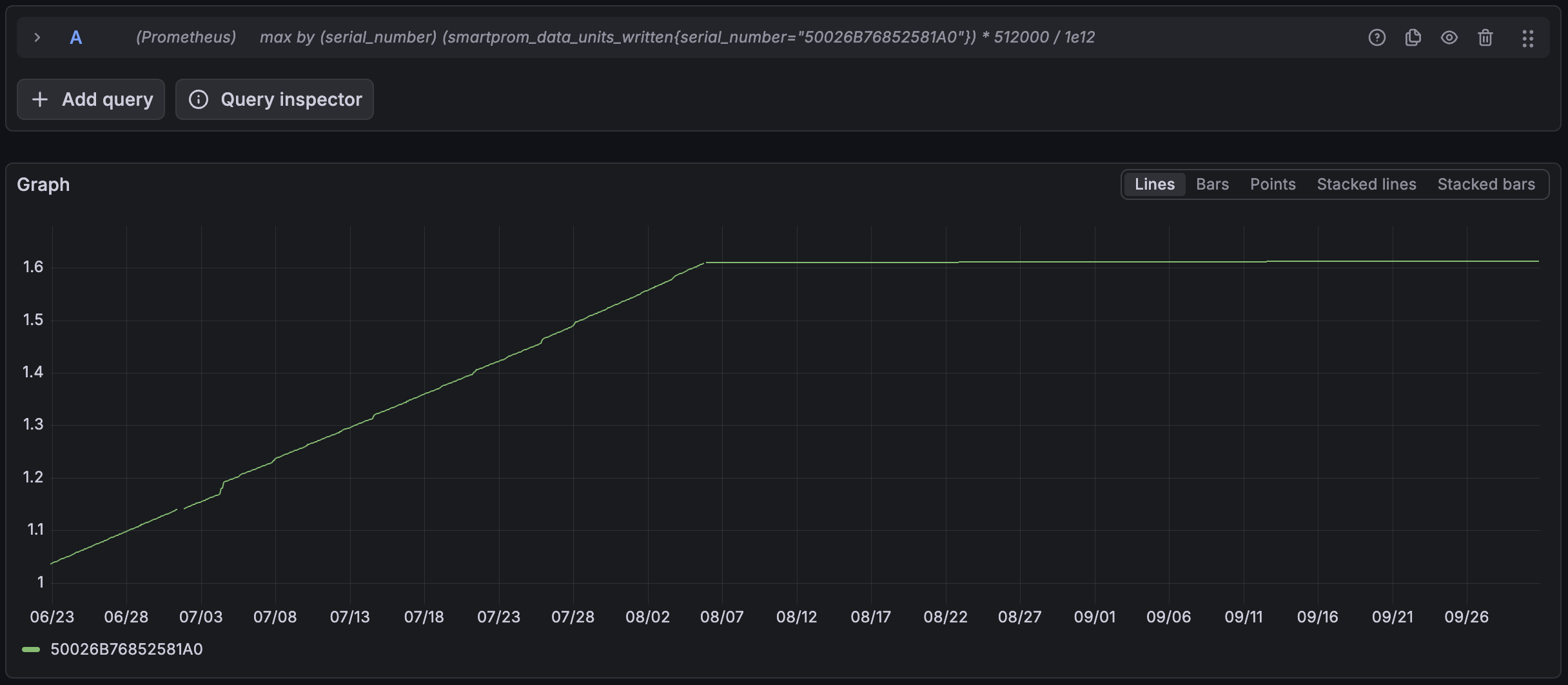The height and width of the screenshot is (685, 1568).
Task: Click the query name label A
Action: 76,37
